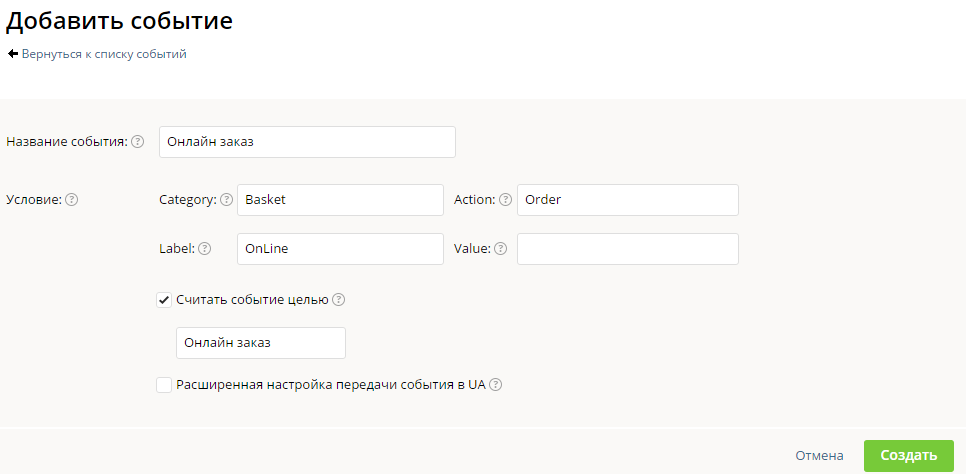
Task: Click help icon next to Название события
Action: pos(138,142)
